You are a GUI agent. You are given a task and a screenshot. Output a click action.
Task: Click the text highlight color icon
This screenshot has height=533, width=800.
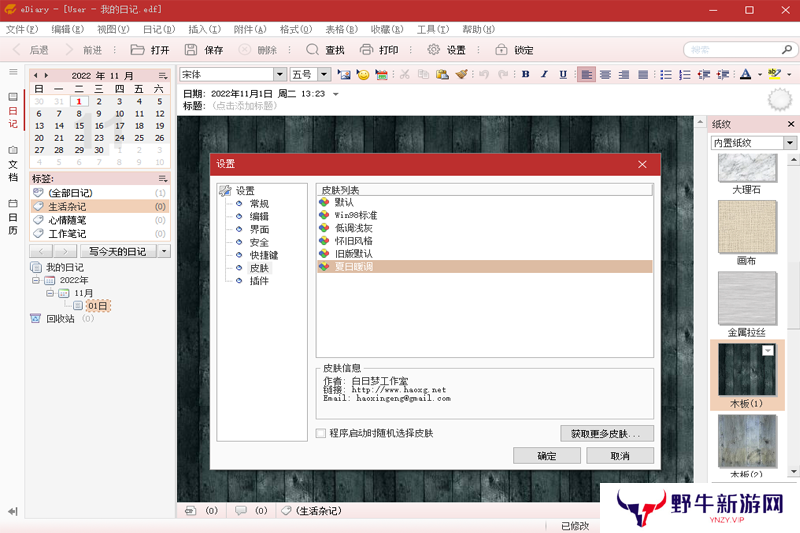pyautogui.click(x=774, y=74)
